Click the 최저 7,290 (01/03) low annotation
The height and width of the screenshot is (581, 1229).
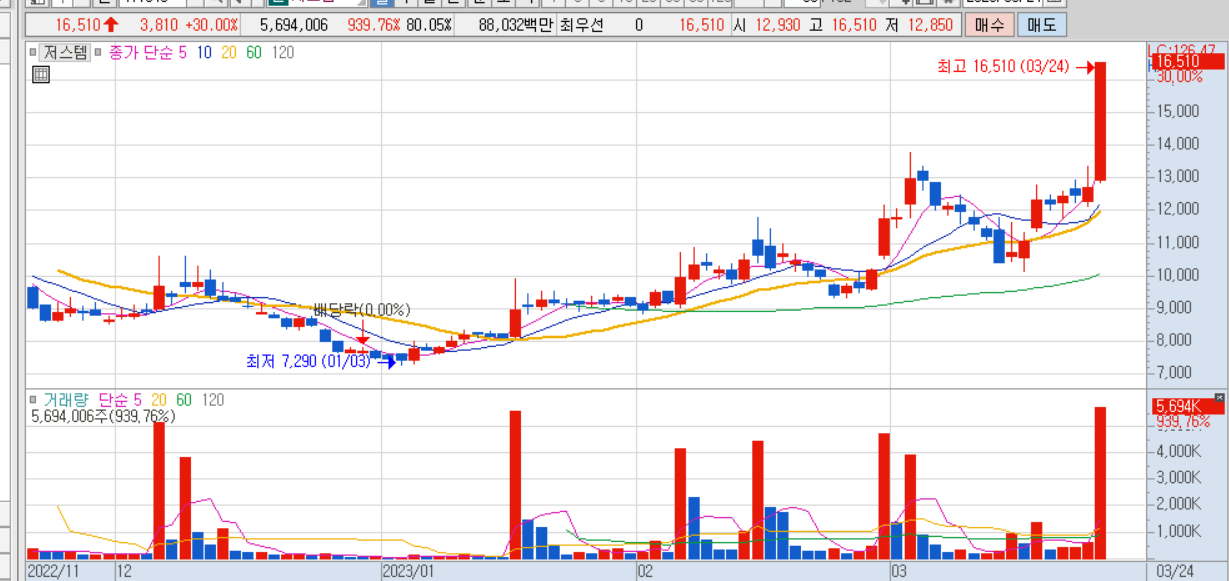click(308, 361)
